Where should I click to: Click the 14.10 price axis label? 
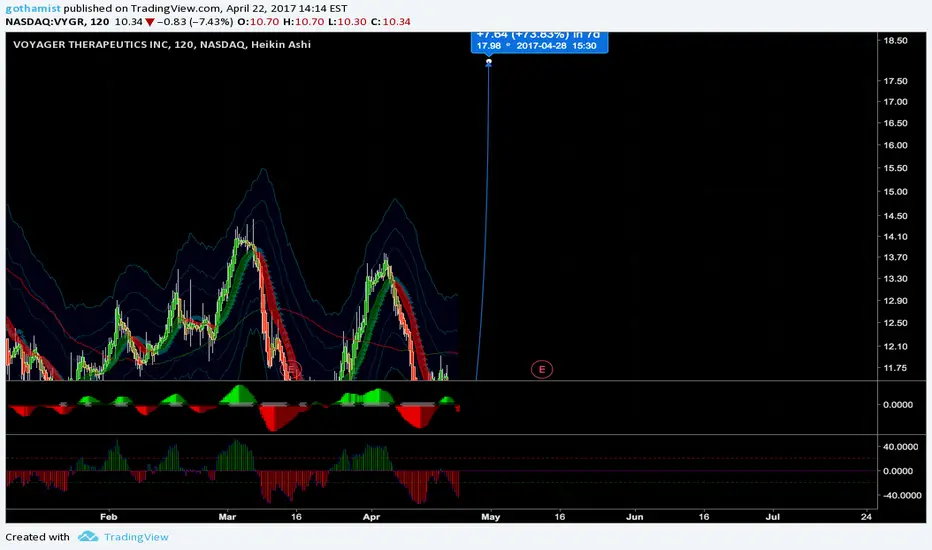coord(895,237)
